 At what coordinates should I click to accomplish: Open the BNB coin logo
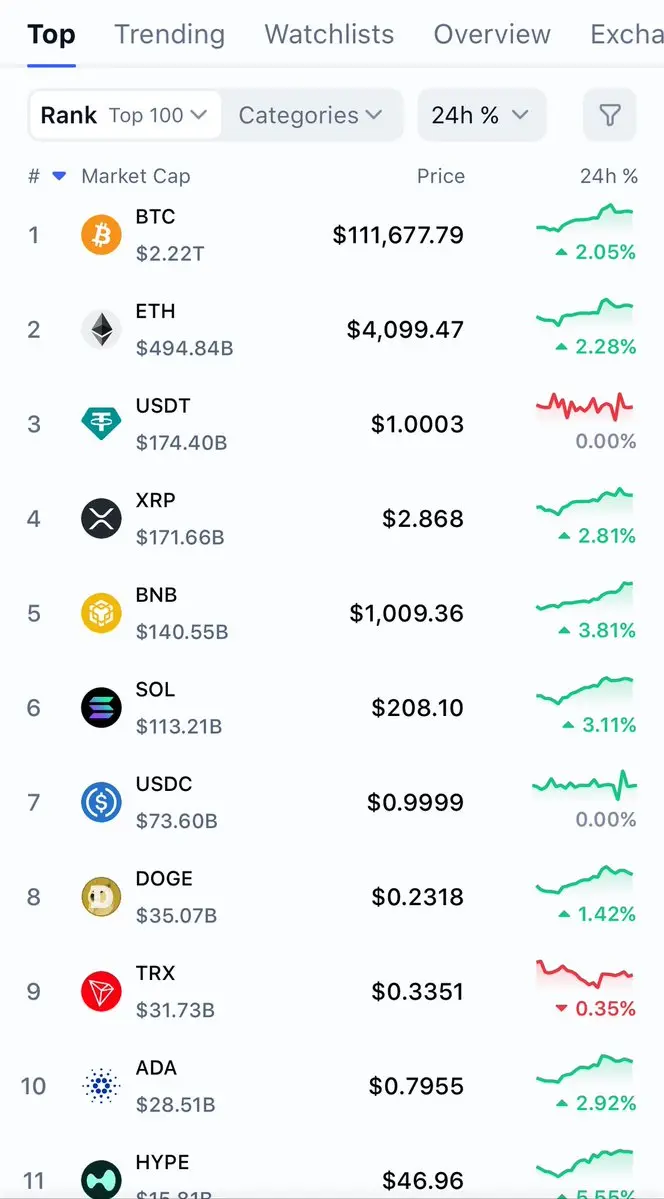coord(101,613)
